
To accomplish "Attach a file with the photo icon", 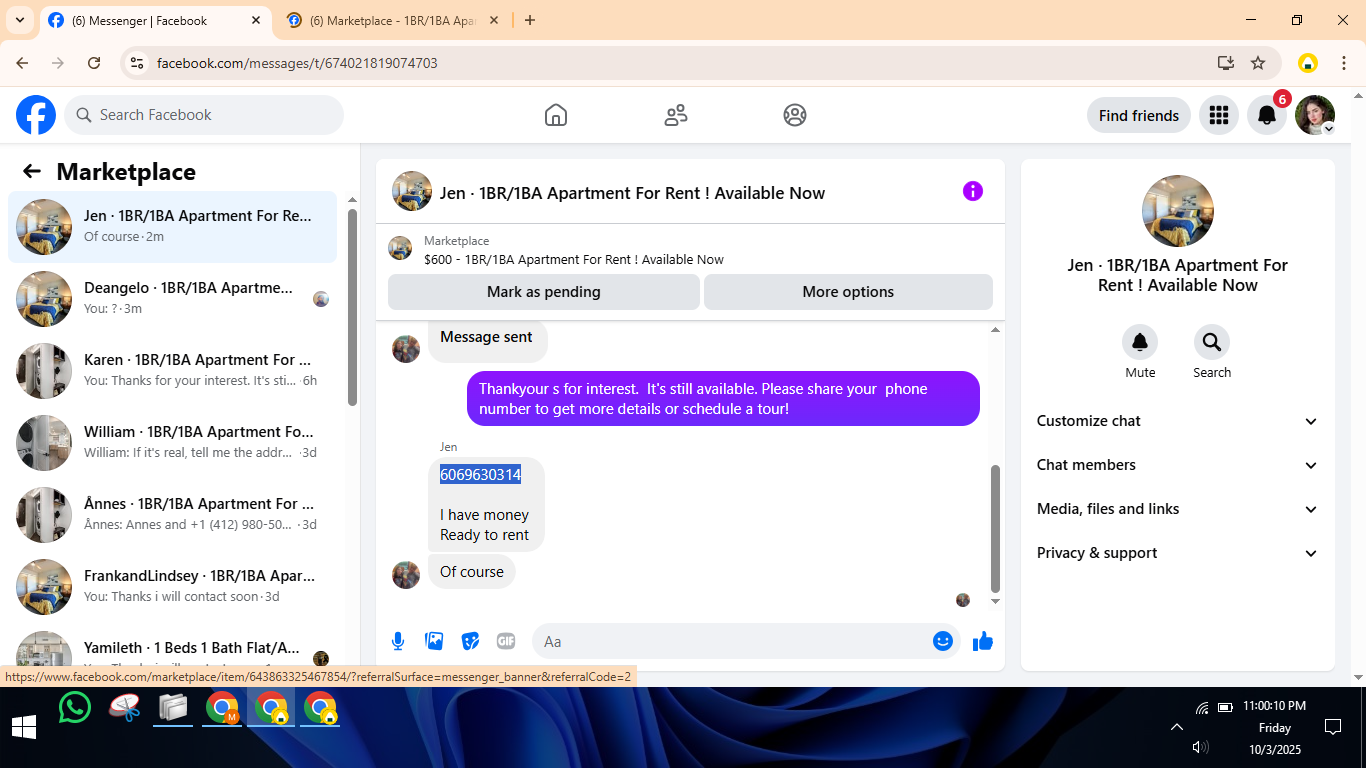I will (x=434, y=641).
